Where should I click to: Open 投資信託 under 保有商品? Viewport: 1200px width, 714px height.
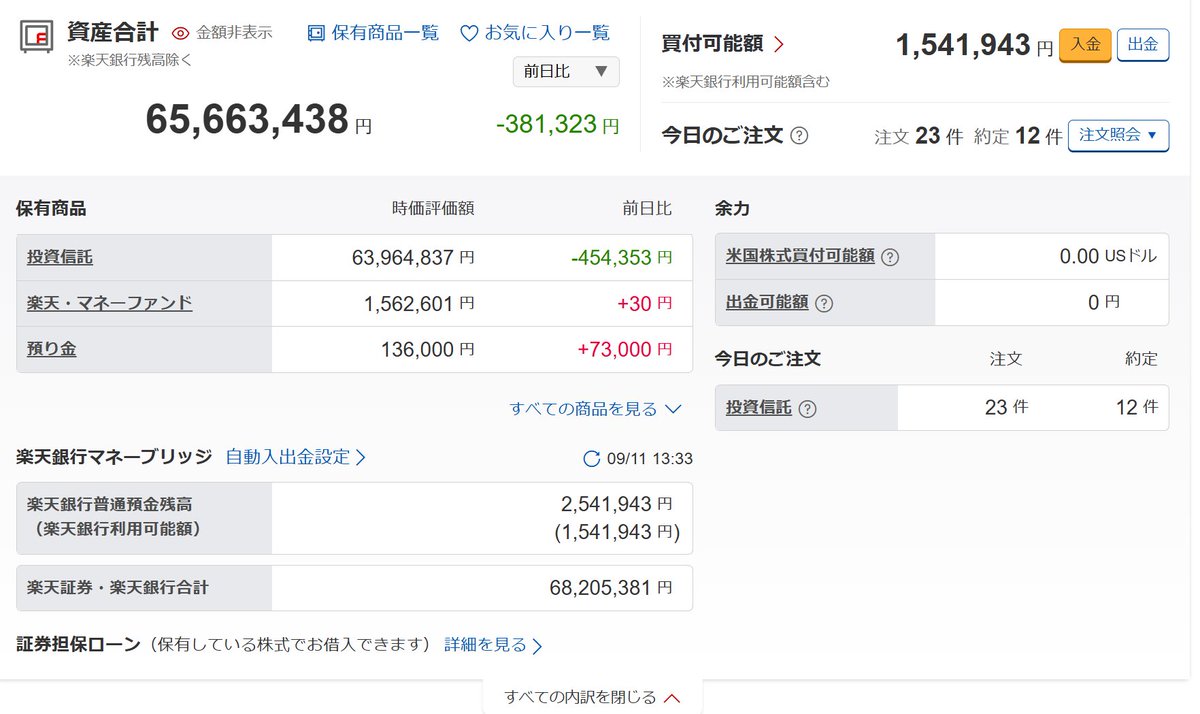pos(60,257)
